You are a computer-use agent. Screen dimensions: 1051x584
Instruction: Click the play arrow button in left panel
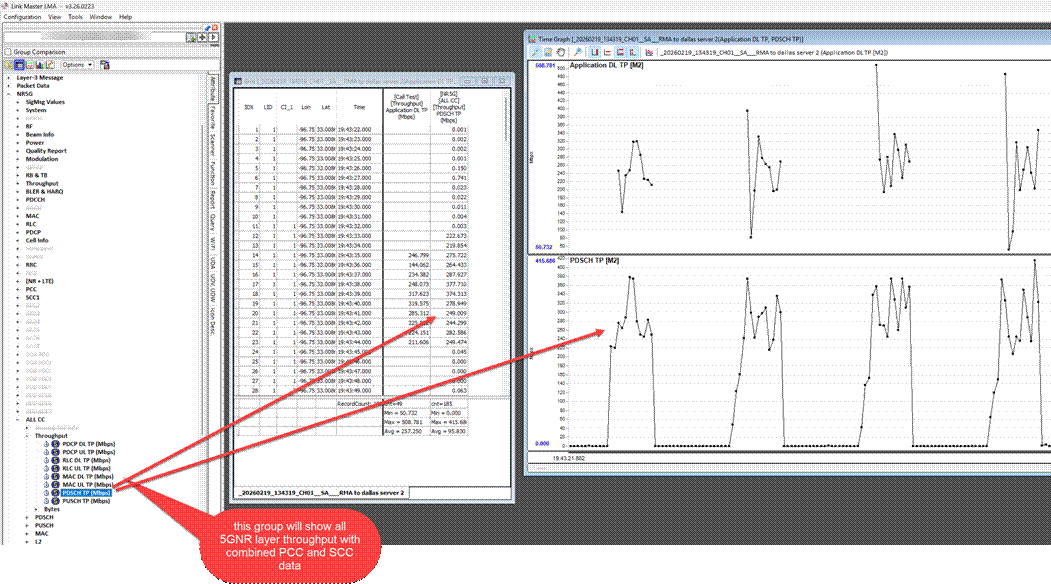click(214, 37)
